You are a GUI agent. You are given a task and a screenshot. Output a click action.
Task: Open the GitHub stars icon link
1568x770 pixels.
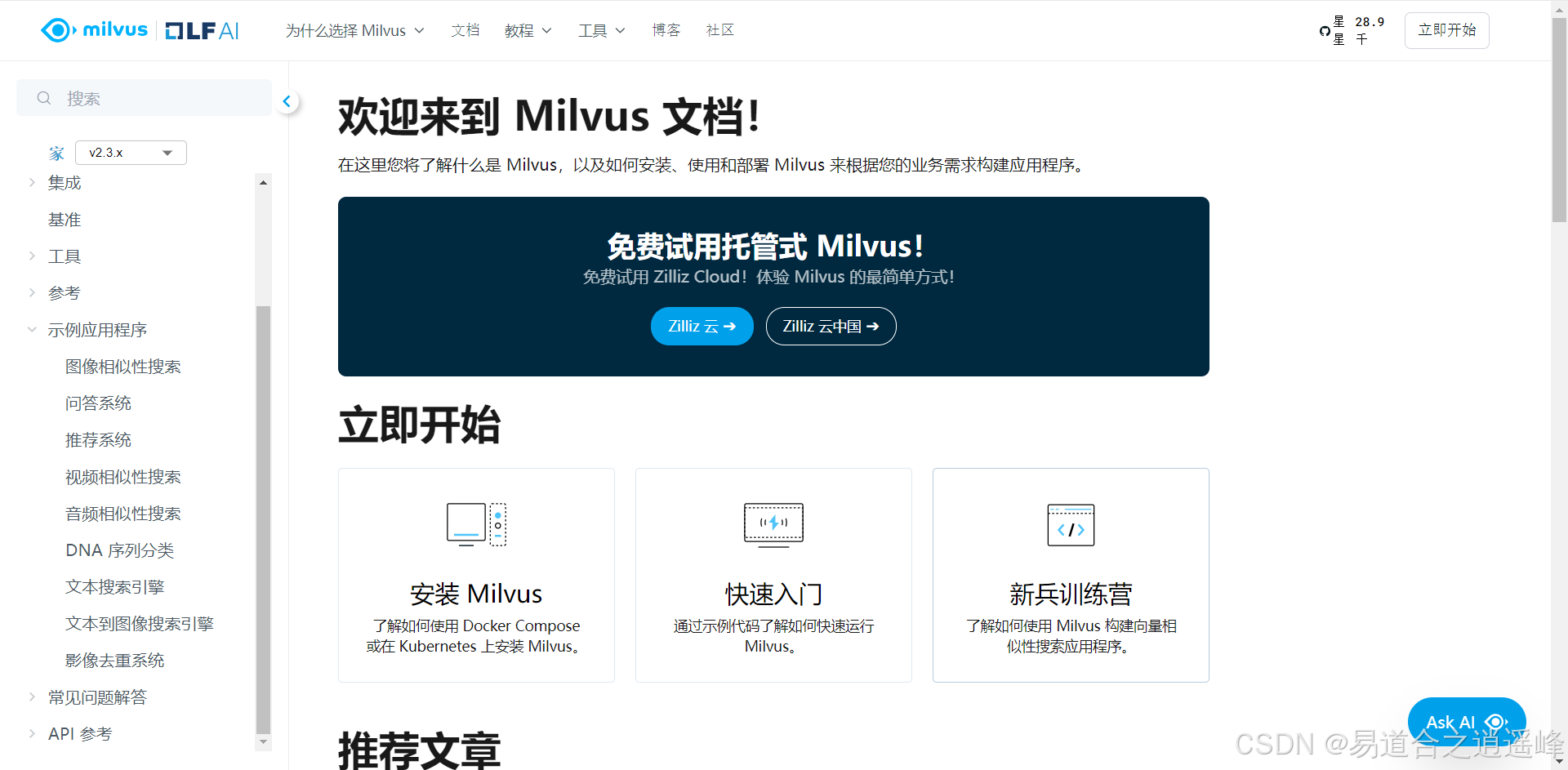[1325, 31]
